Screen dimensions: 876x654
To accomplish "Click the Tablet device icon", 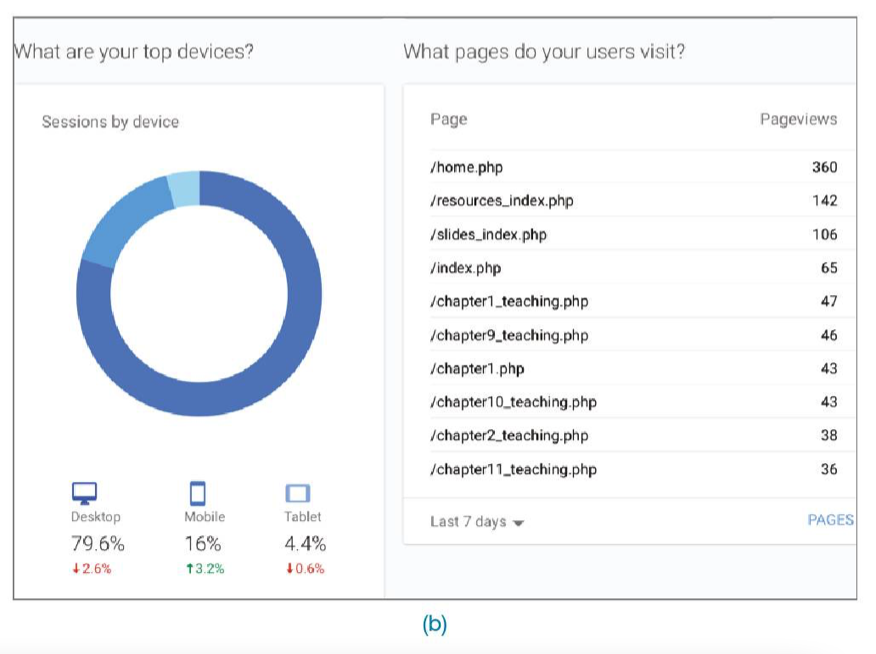I will pos(298,493).
